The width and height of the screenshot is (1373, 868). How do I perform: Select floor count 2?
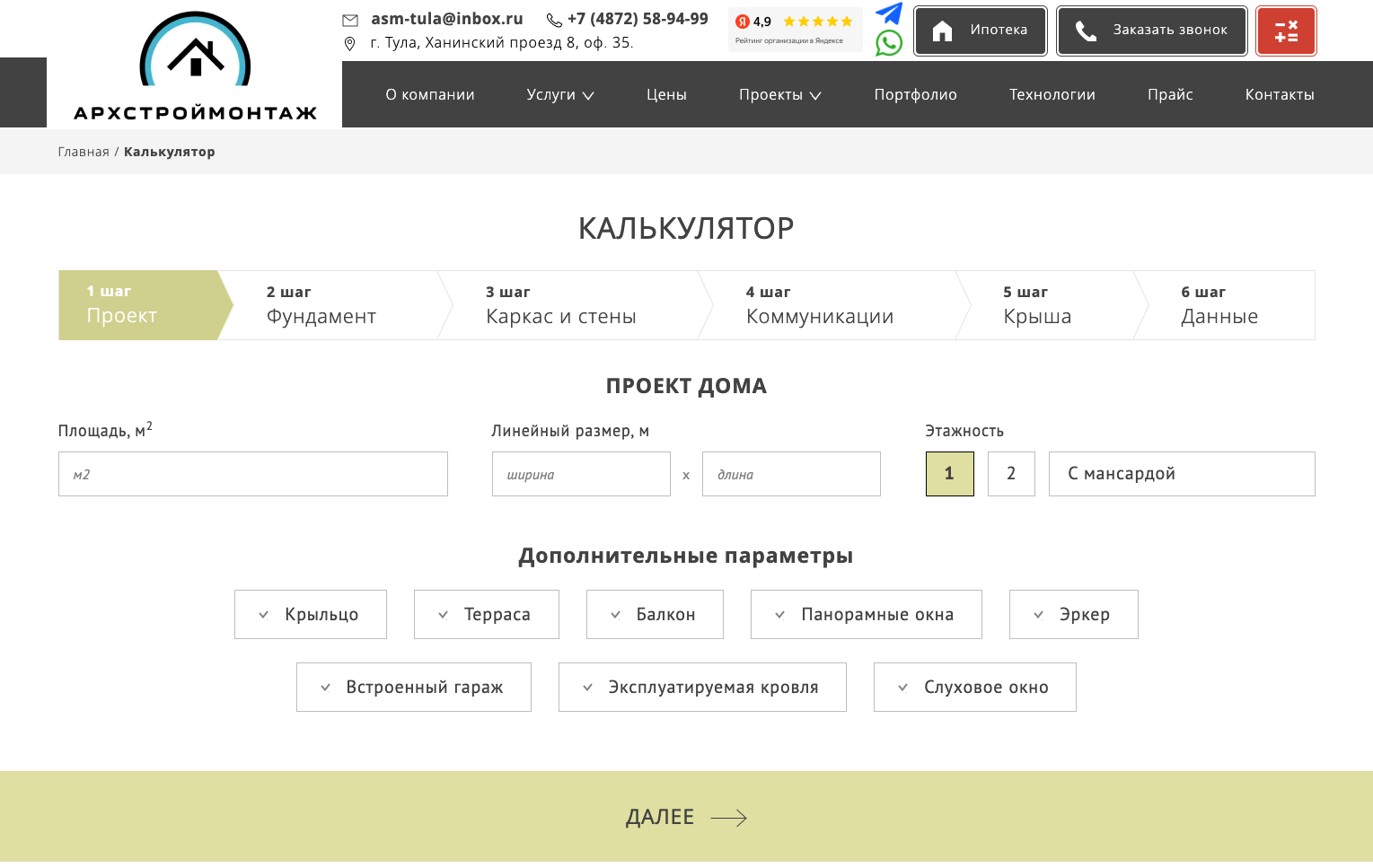pyautogui.click(x=1011, y=474)
